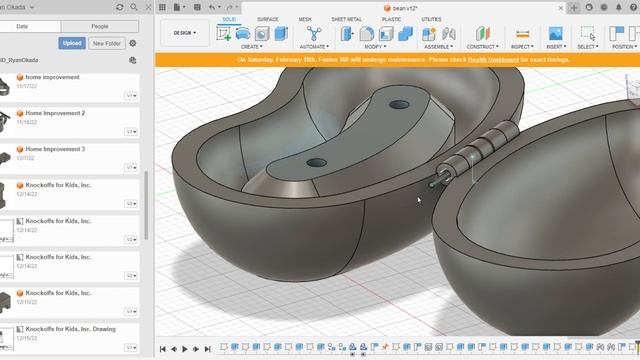Open the Health Dashboard link
This screenshot has height=360, width=640.
click(493, 60)
